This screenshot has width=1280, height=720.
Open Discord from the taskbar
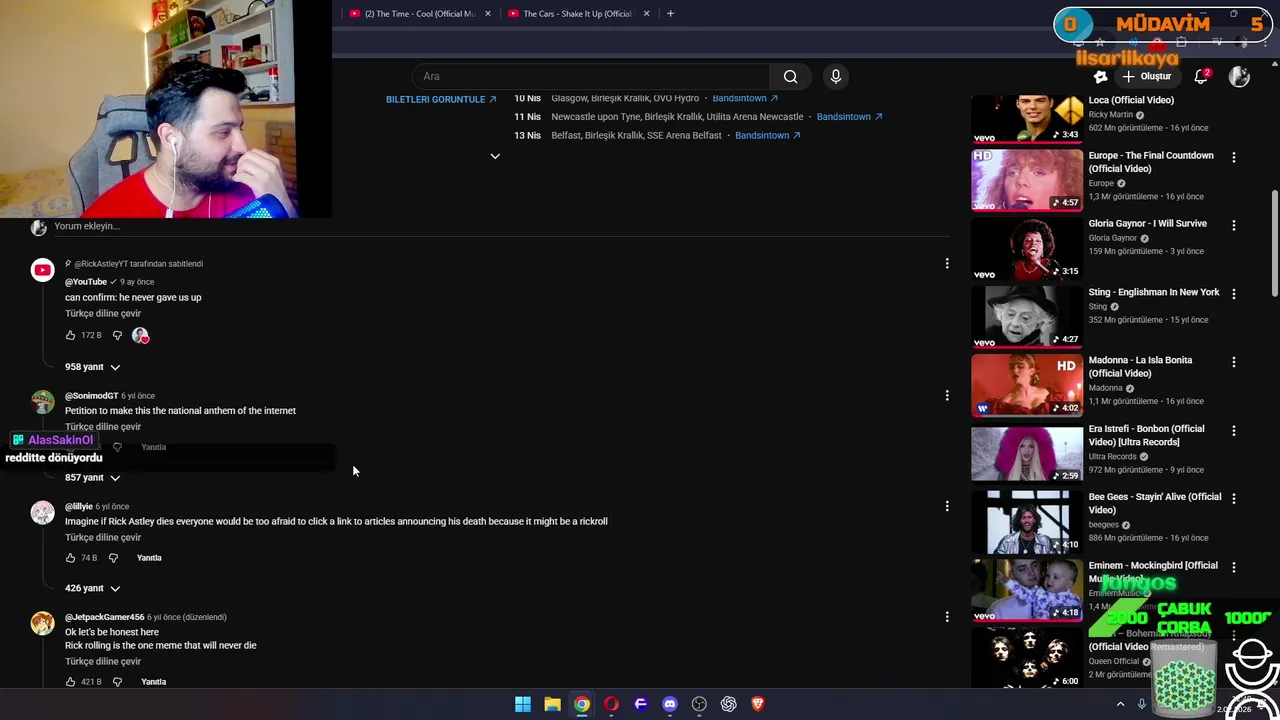tap(670, 704)
